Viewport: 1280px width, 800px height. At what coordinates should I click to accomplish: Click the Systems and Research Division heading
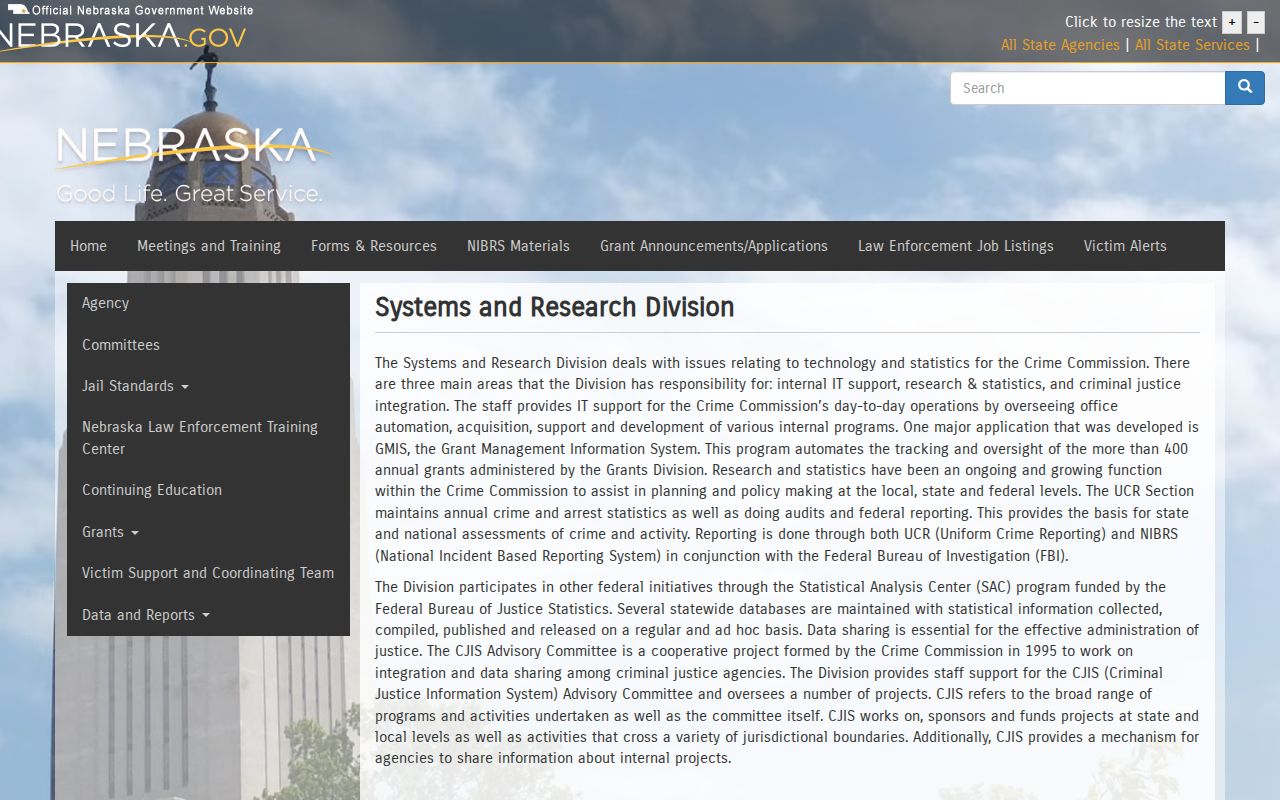555,307
